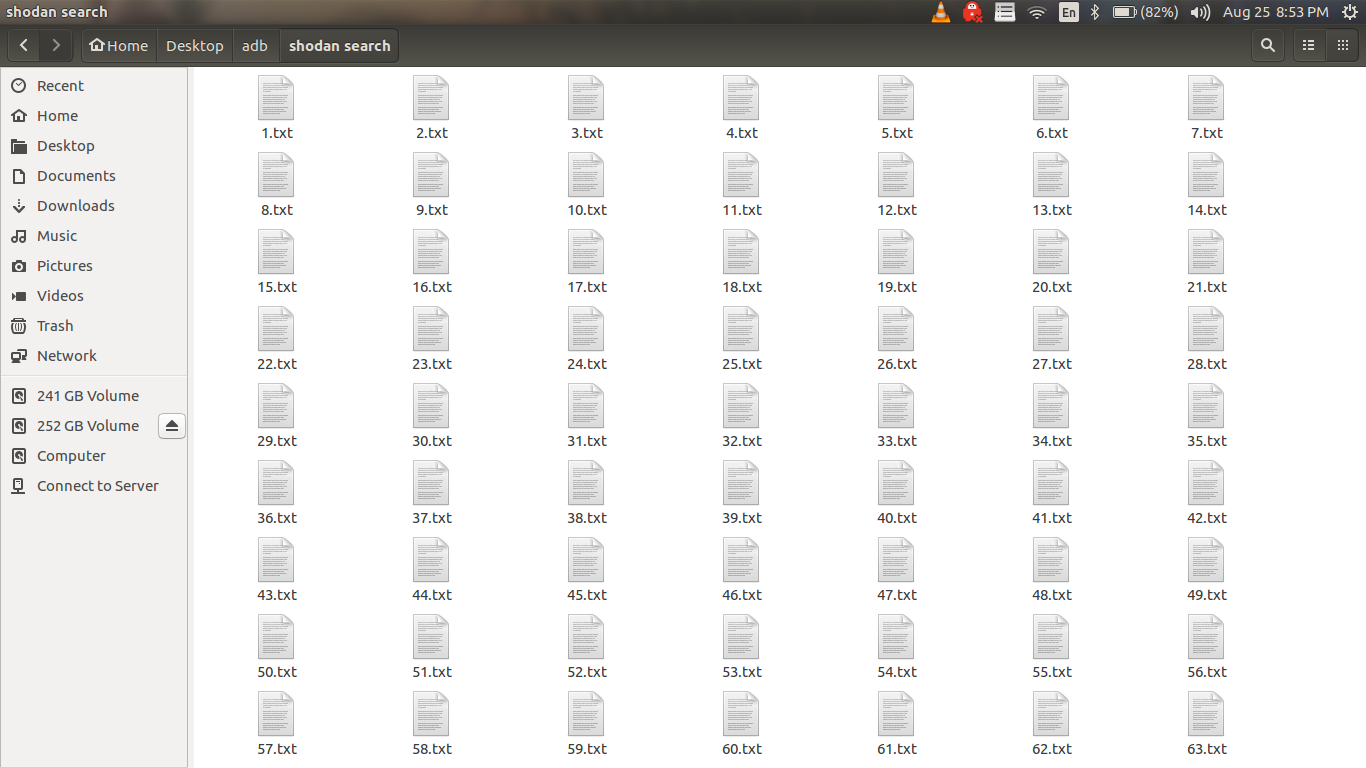The image size is (1366, 768).
Task: Select the 57.txt file icon
Action: [x=276, y=714]
